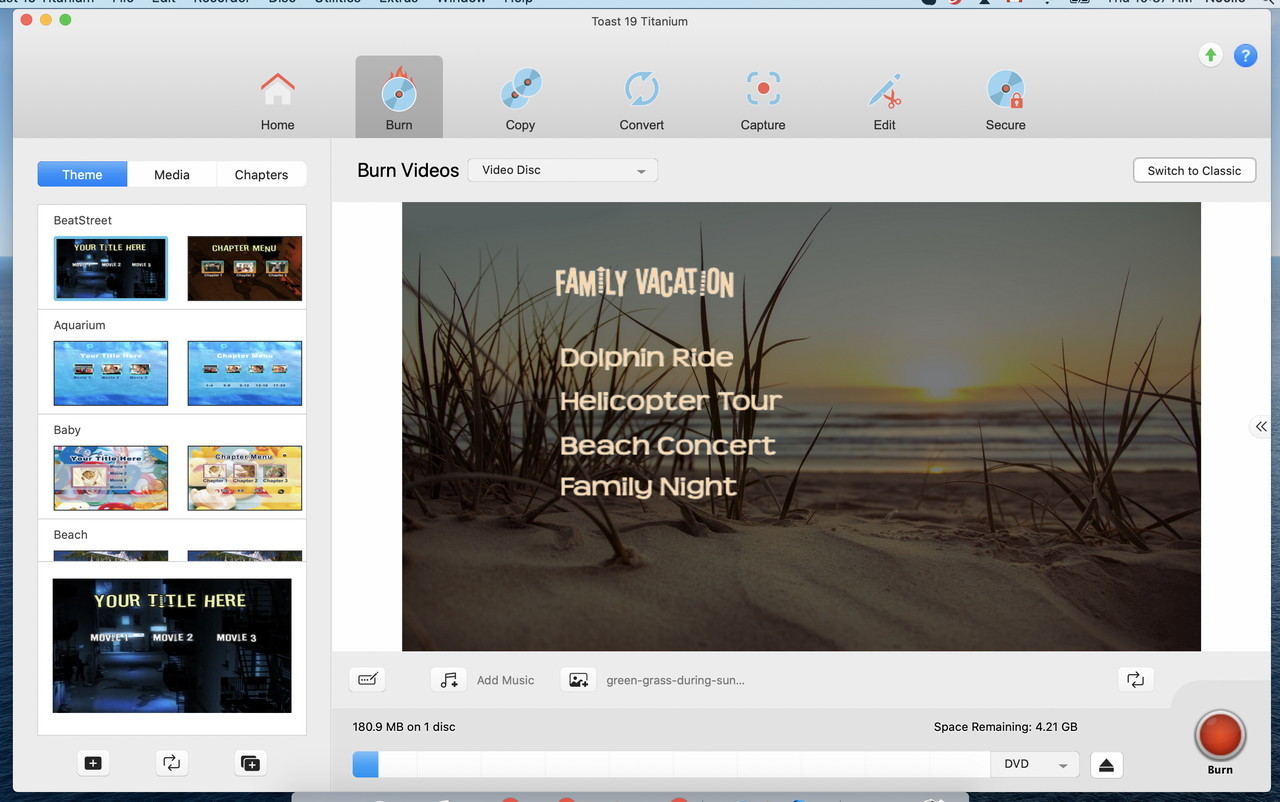The width and height of the screenshot is (1280, 802).
Task: Select the Convert tool icon
Action: point(641,97)
